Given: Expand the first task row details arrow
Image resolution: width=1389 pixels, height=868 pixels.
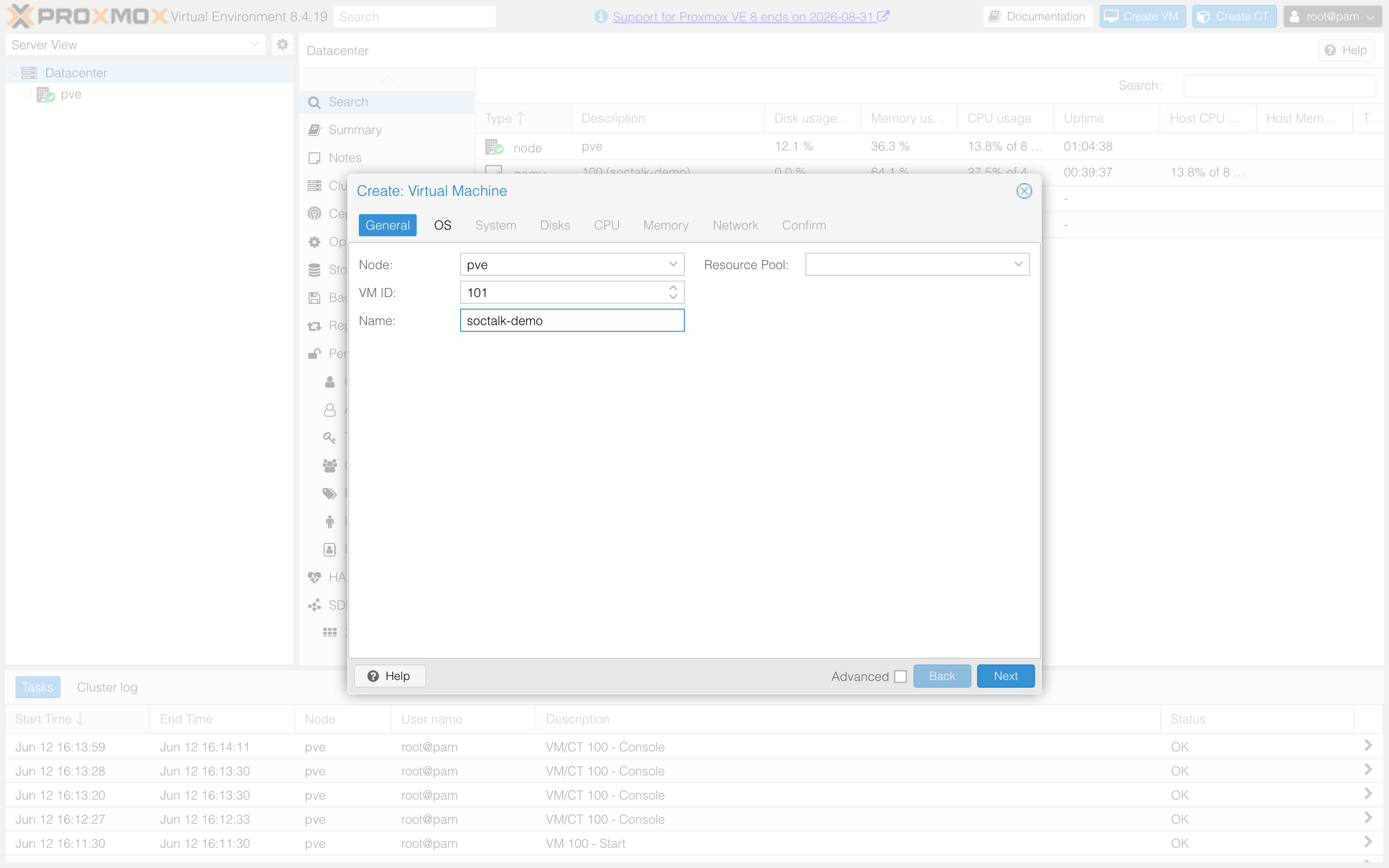Looking at the screenshot, I should click(x=1368, y=746).
